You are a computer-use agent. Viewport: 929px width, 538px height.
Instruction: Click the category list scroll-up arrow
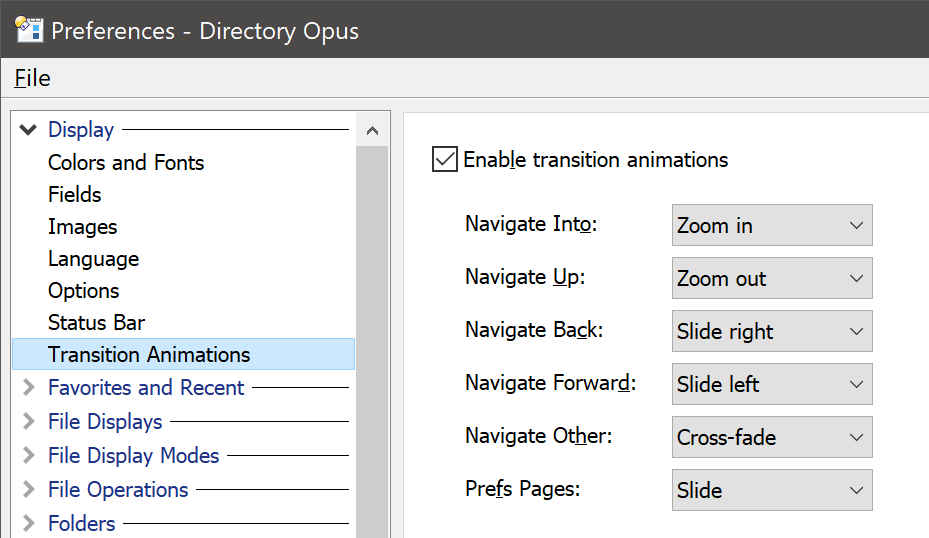[372, 130]
